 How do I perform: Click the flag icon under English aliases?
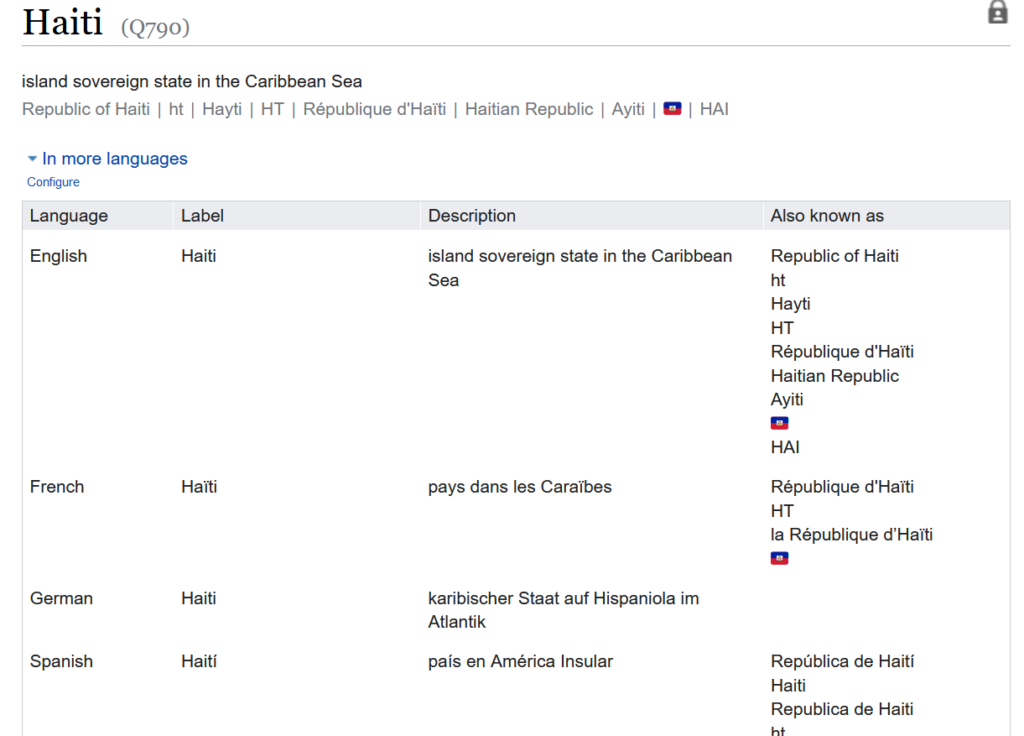tap(779, 422)
